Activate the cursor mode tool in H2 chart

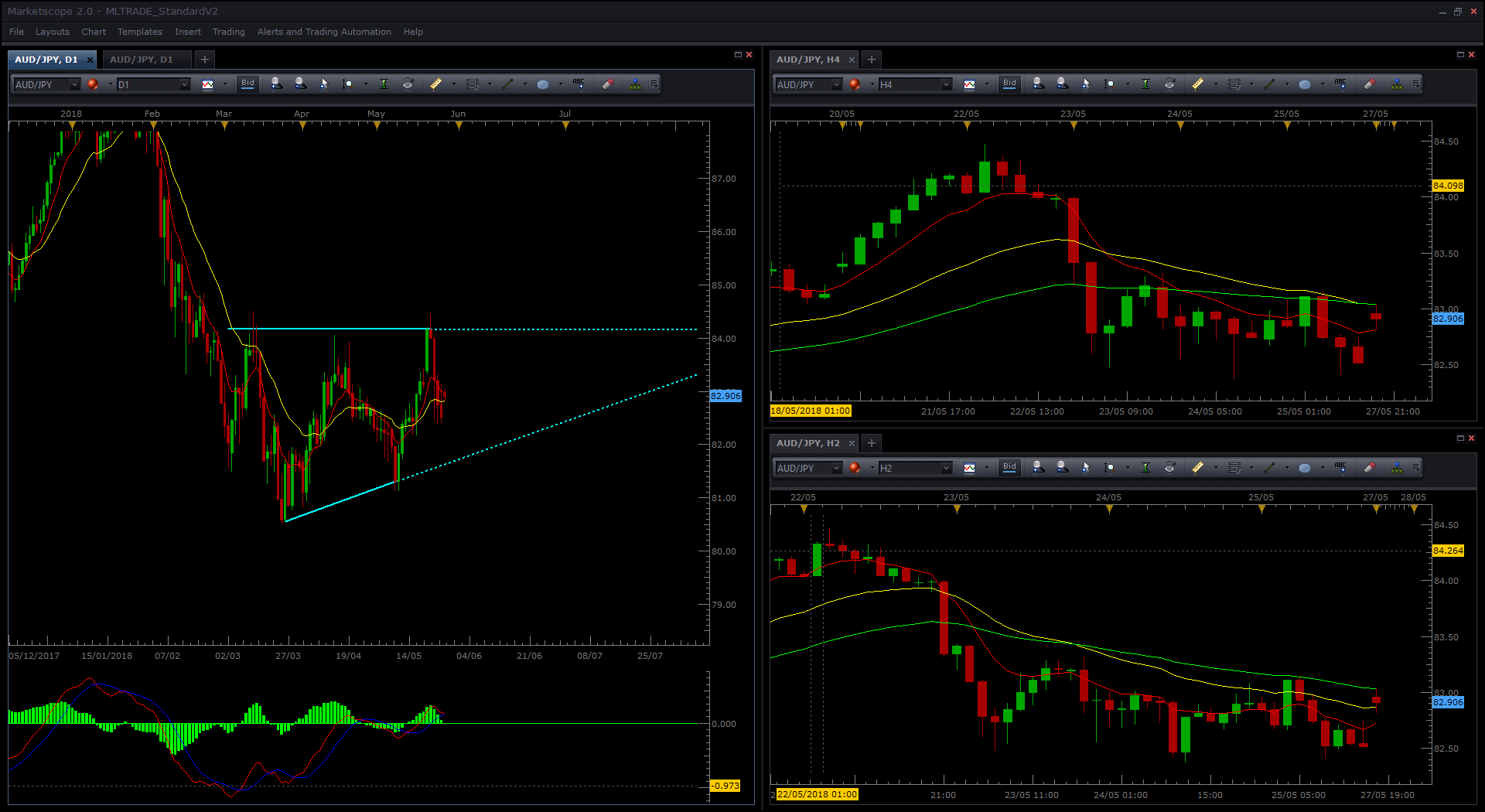(x=1086, y=468)
